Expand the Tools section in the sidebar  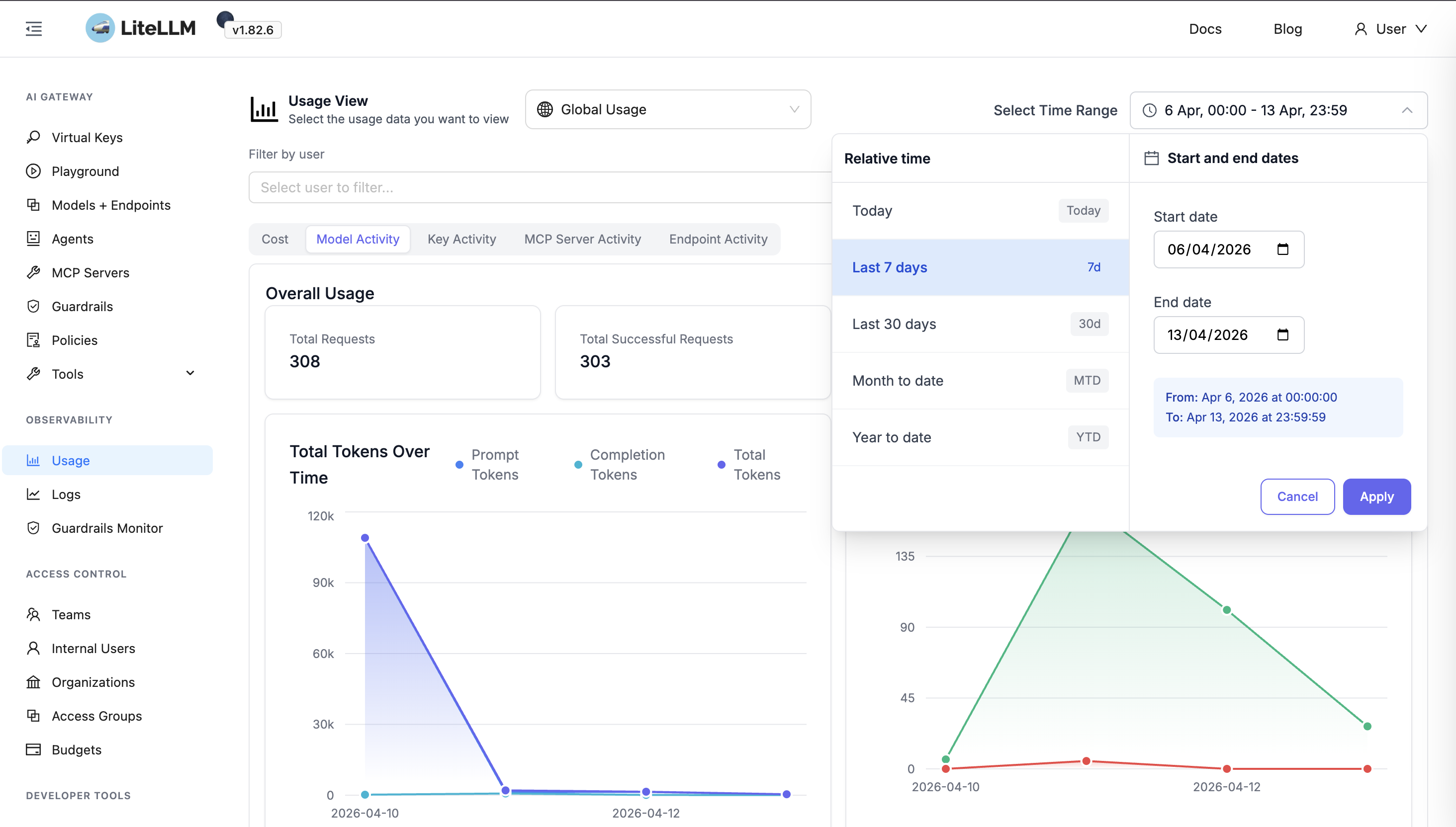[190, 373]
